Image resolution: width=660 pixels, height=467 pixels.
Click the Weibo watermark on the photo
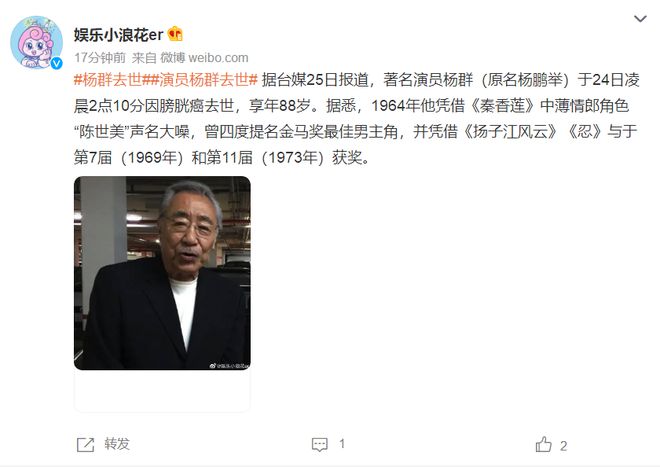tap(229, 366)
